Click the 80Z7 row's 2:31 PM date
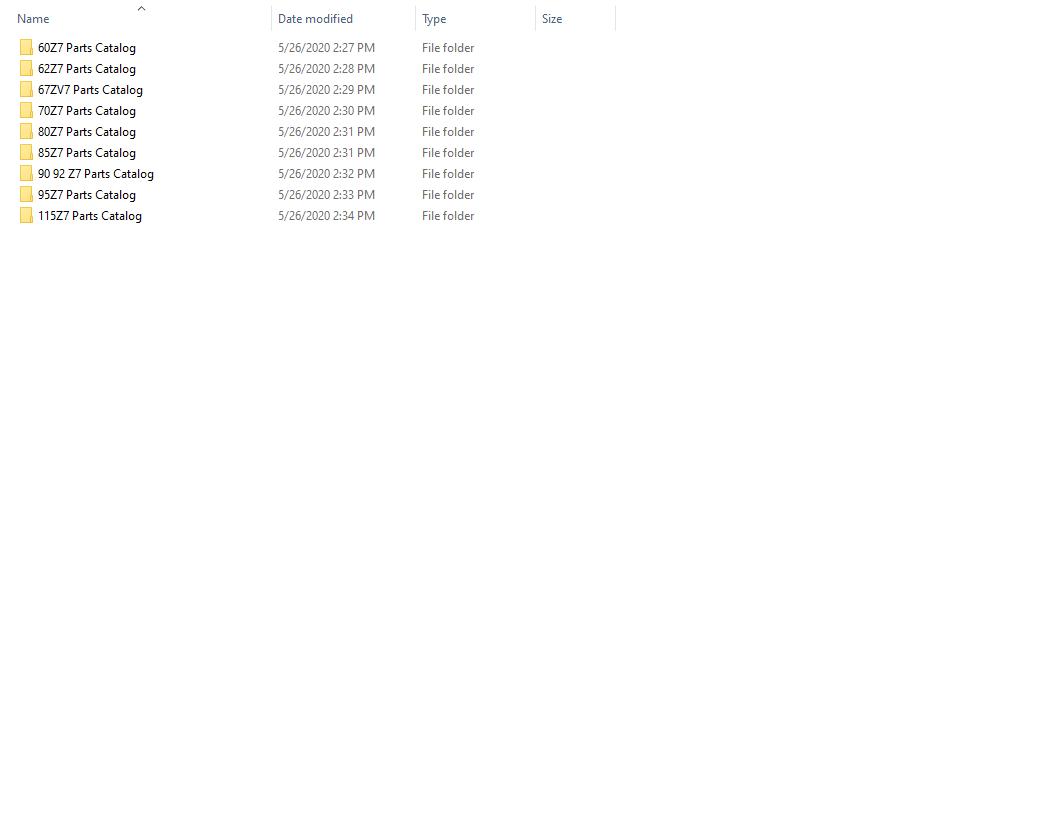The height and width of the screenshot is (840, 1048). click(326, 132)
